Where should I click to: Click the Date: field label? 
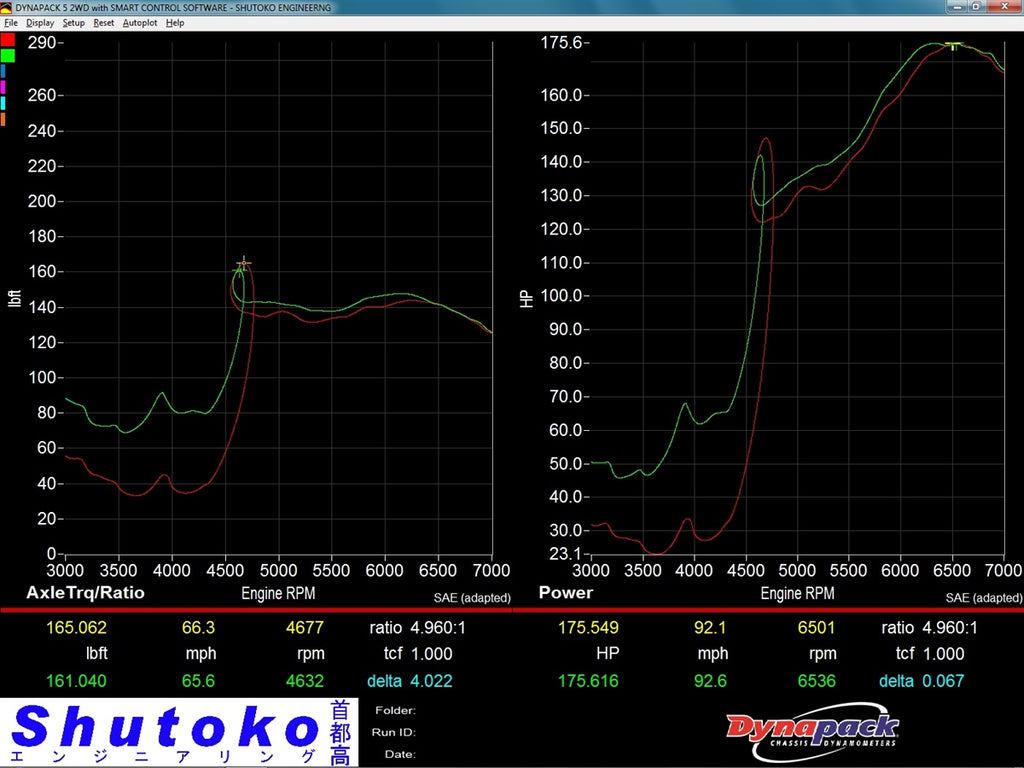pos(400,754)
